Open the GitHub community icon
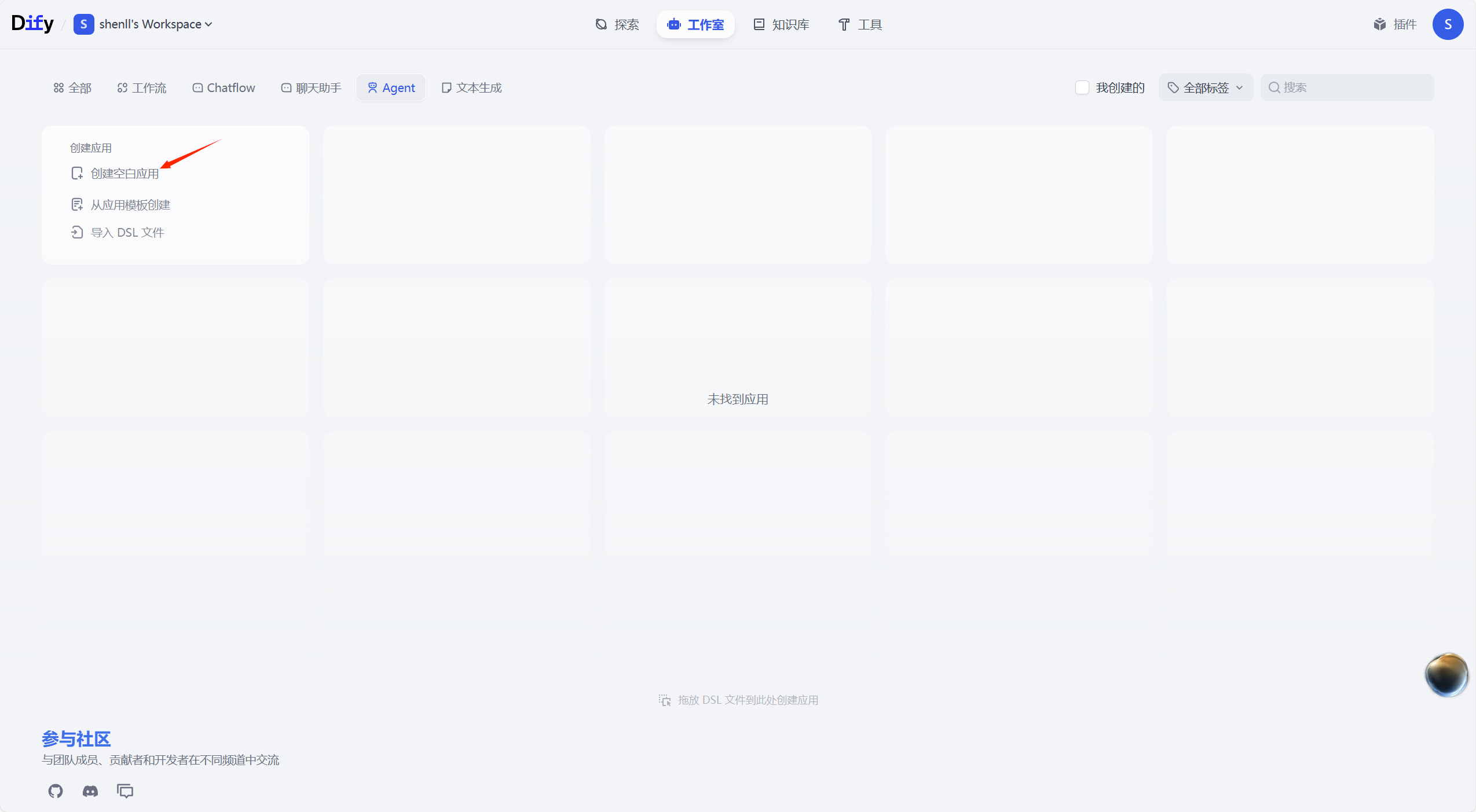 [56, 791]
